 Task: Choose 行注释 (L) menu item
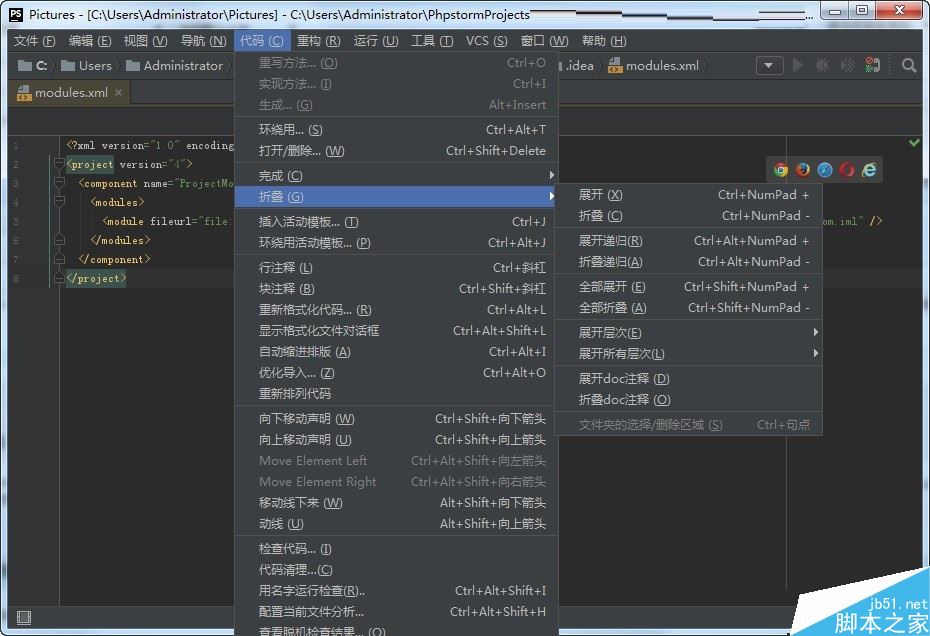tap(397, 268)
